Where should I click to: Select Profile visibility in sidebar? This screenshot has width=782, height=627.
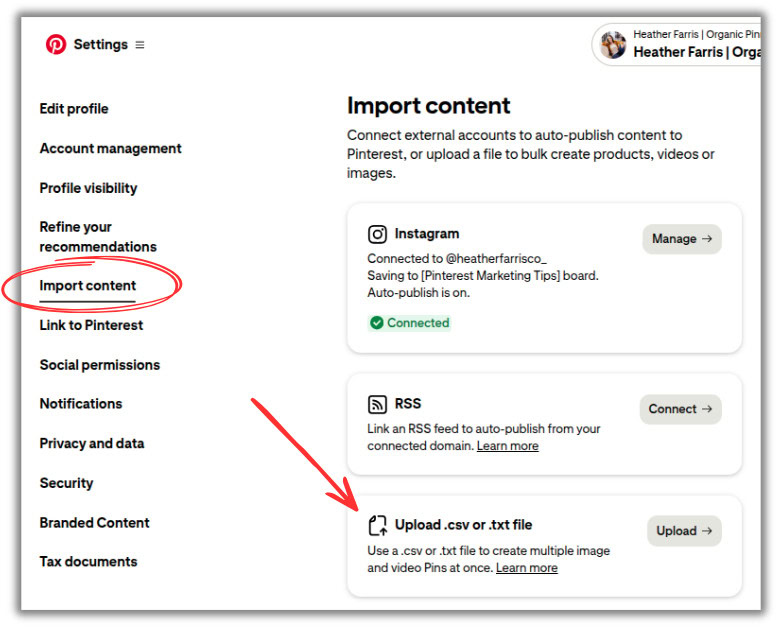coord(88,188)
